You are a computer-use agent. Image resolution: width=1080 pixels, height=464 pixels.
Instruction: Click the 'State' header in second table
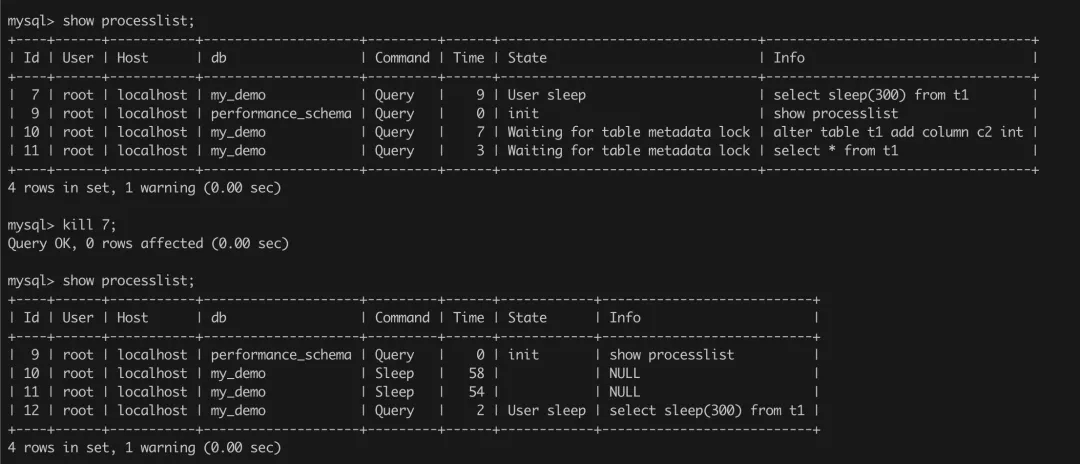click(x=527, y=317)
